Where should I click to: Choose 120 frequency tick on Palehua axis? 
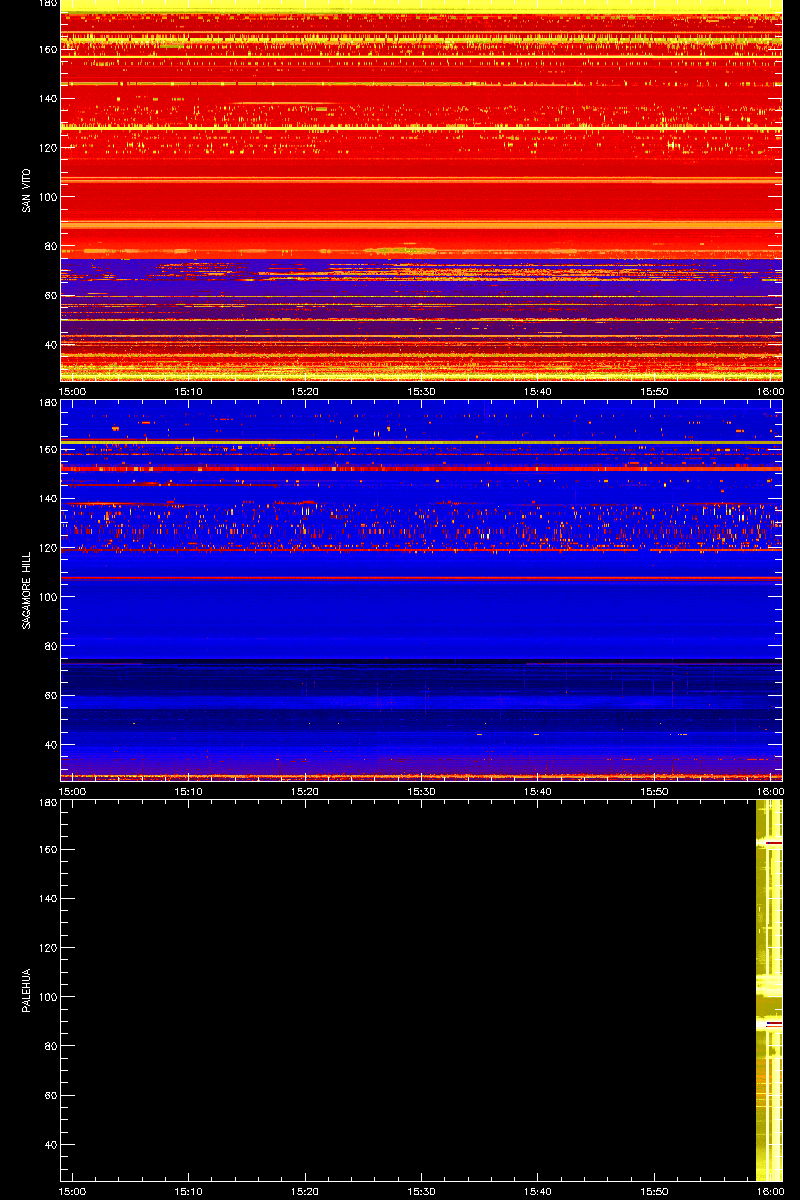pos(47,947)
